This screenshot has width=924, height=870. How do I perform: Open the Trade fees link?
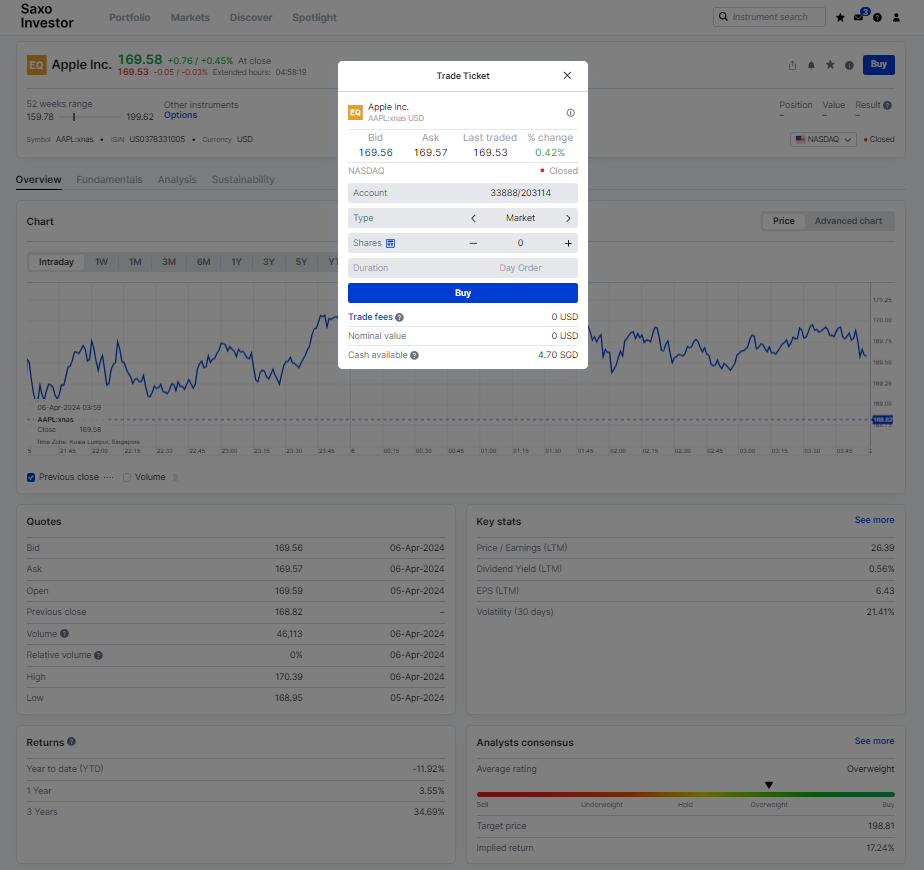click(x=370, y=317)
